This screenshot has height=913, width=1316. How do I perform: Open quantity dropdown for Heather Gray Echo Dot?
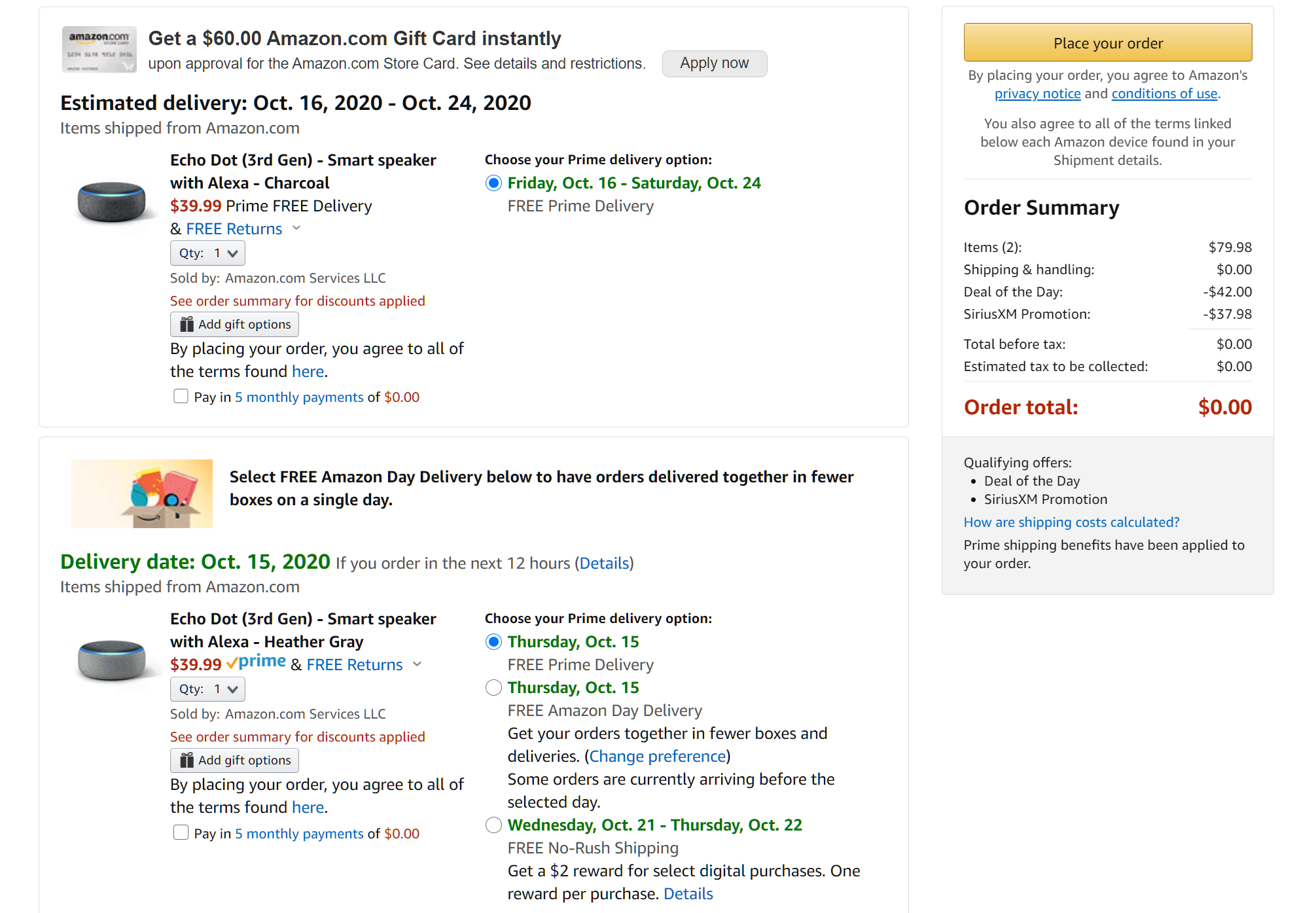click(x=207, y=689)
